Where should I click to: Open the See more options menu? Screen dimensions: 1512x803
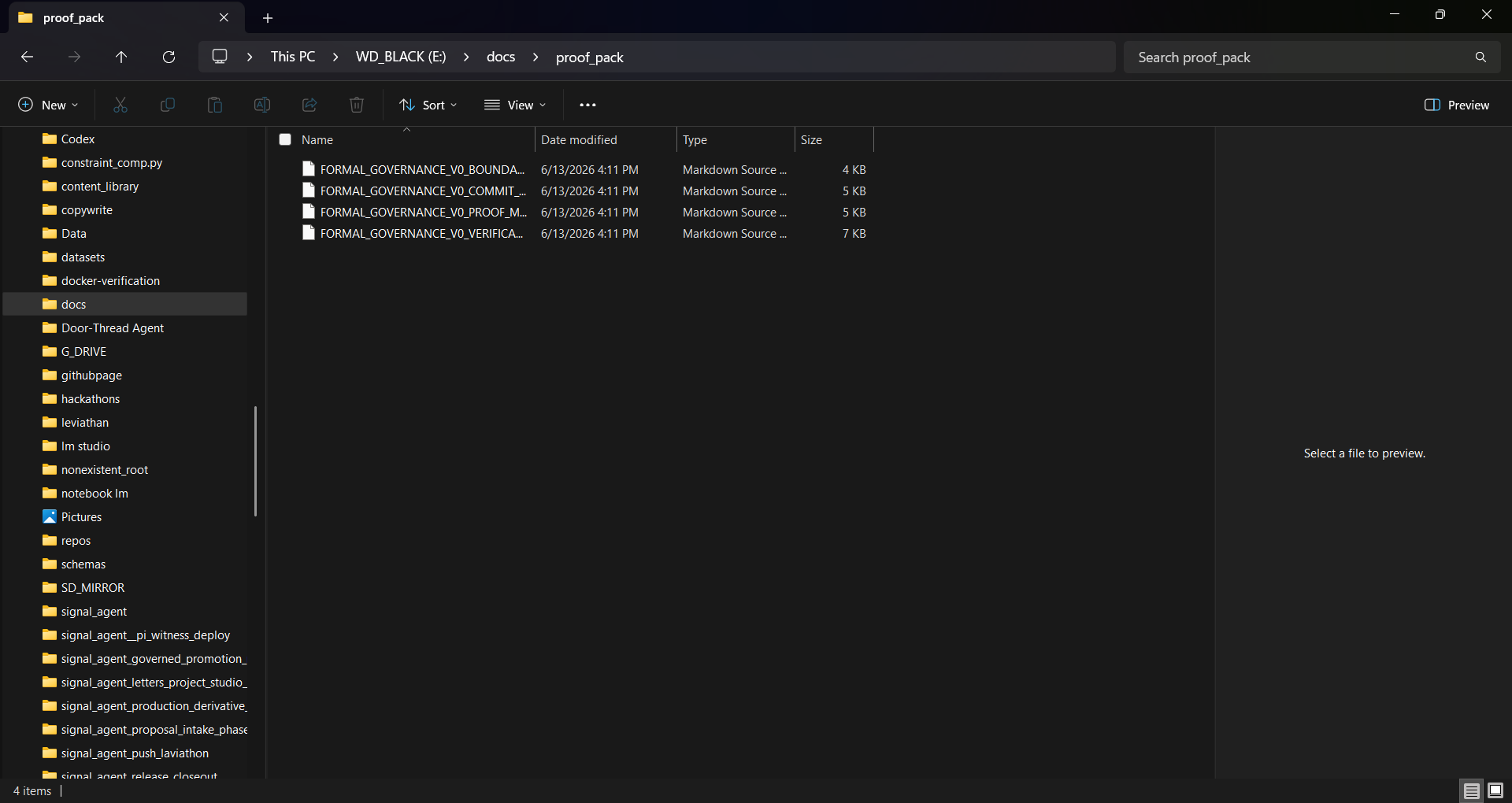[x=587, y=105]
